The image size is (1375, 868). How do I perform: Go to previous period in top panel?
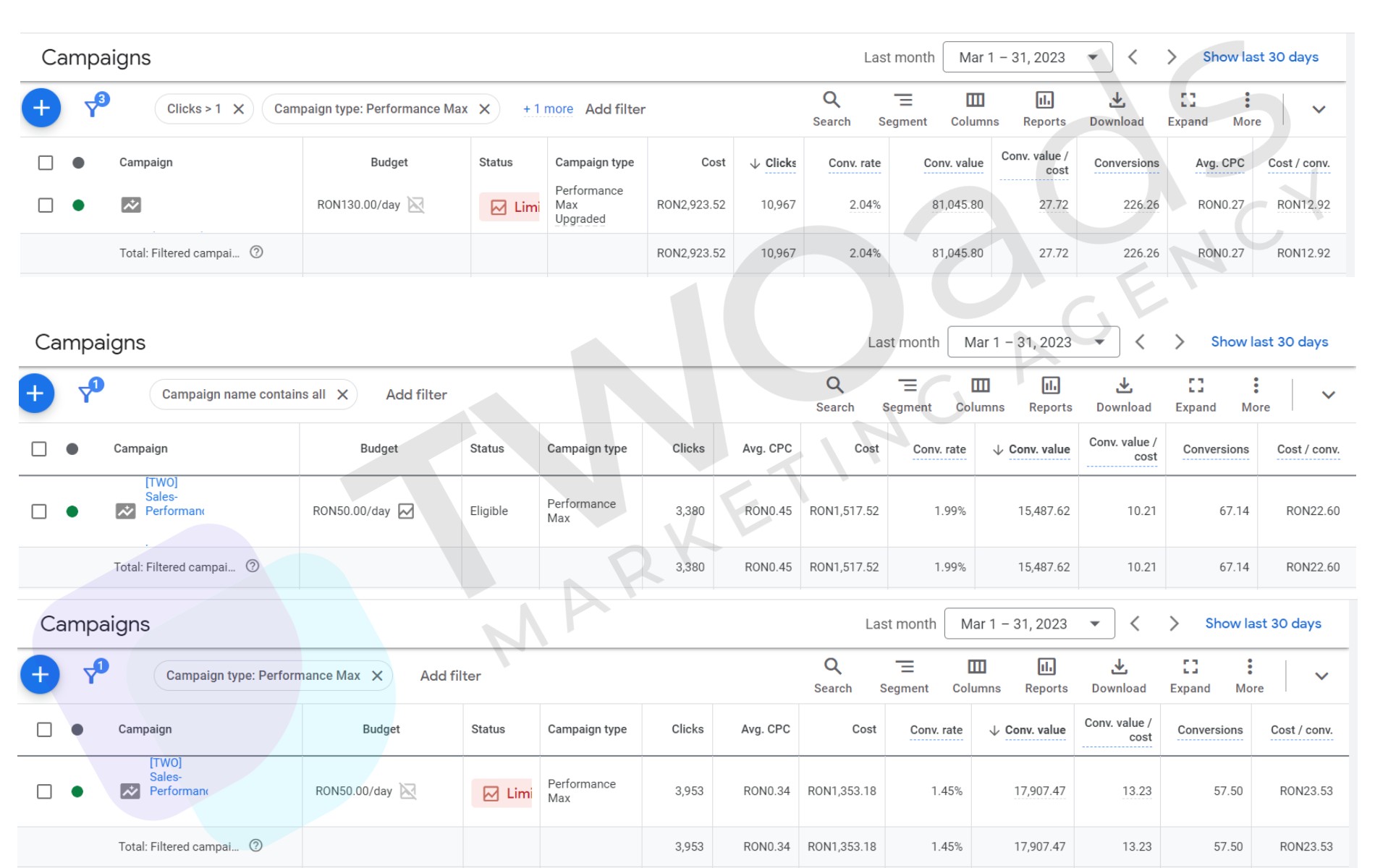[x=1133, y=57]
